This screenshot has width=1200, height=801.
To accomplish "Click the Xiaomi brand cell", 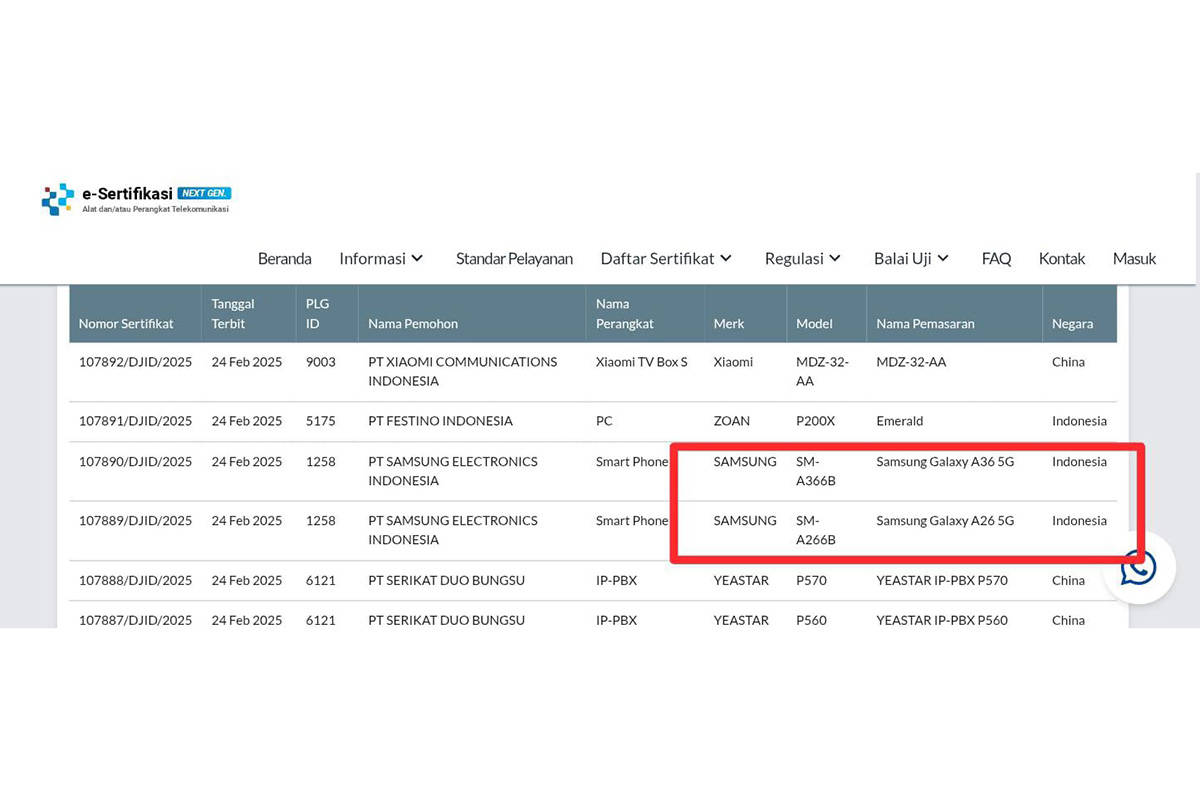I will coord(733,362).
